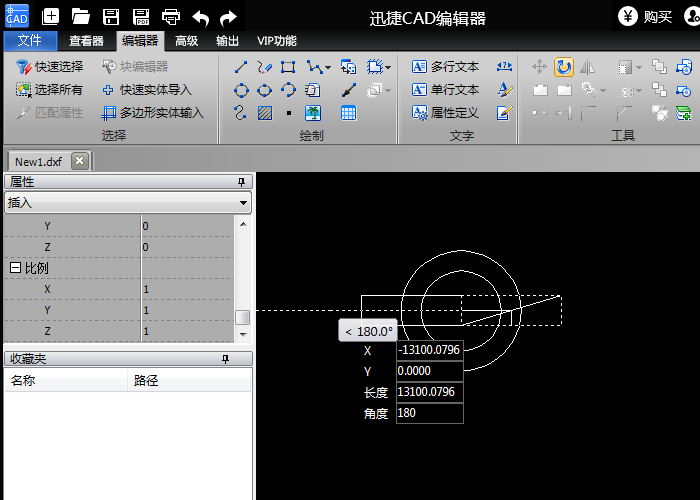
Task: Switch to the 查看器 ribbon tab
Action: click(x=86, y=41)
